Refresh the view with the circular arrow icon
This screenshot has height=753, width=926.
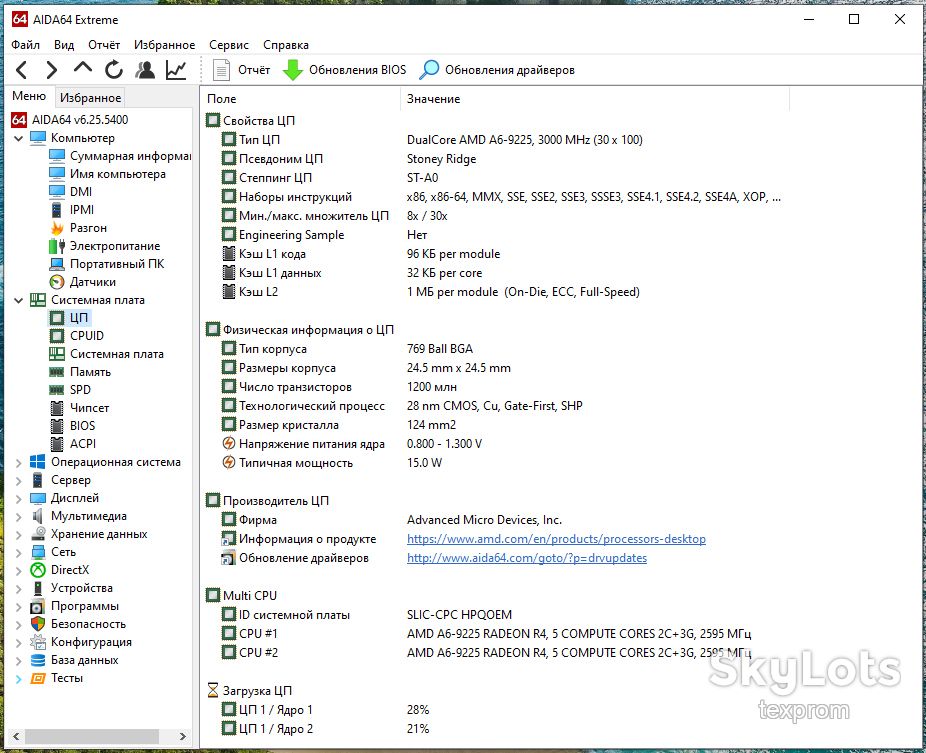tap(113, 70)
